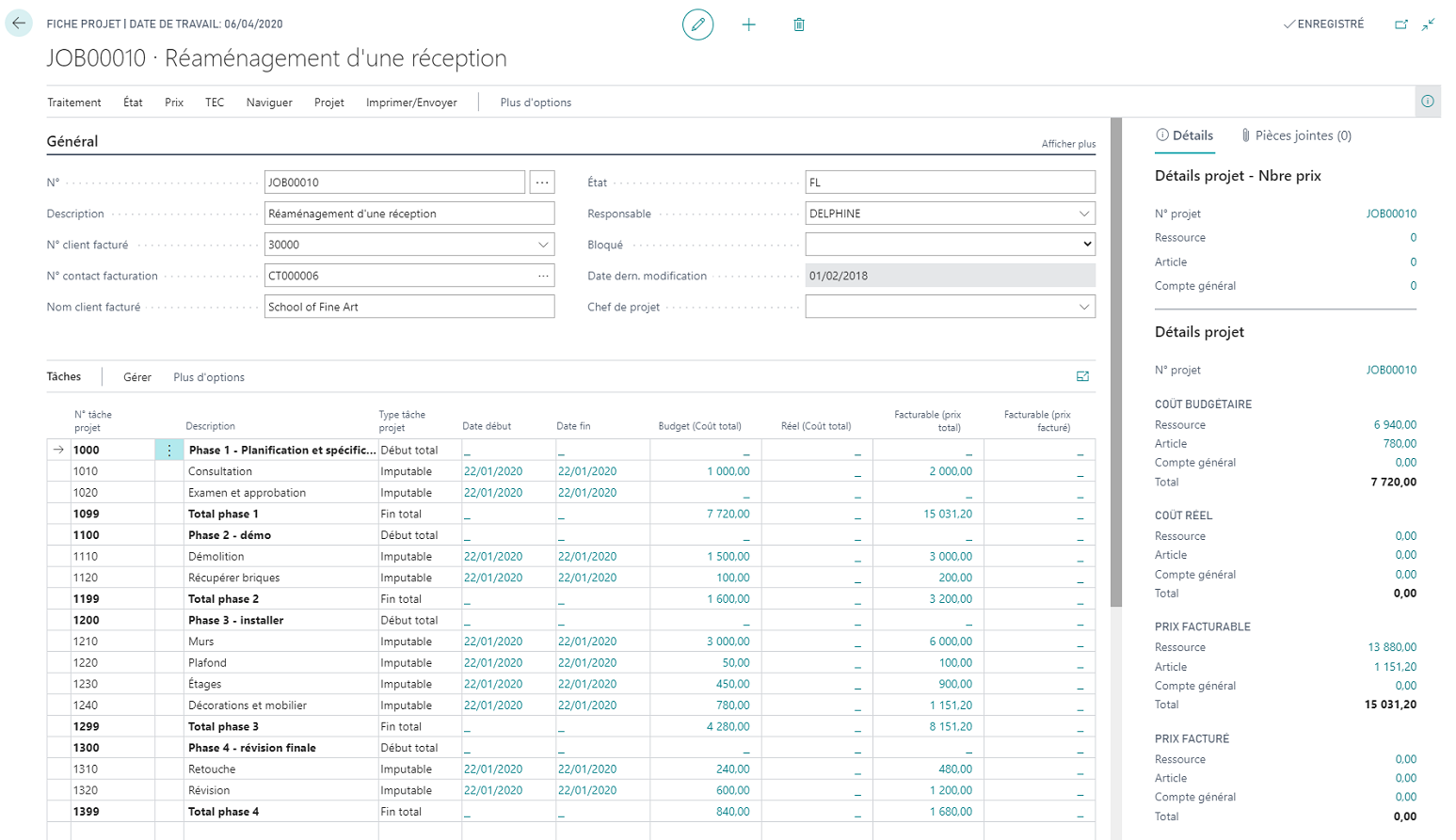Screen dimensions: 1456x840
Task: Open the État menu
Action: point(133,103)
